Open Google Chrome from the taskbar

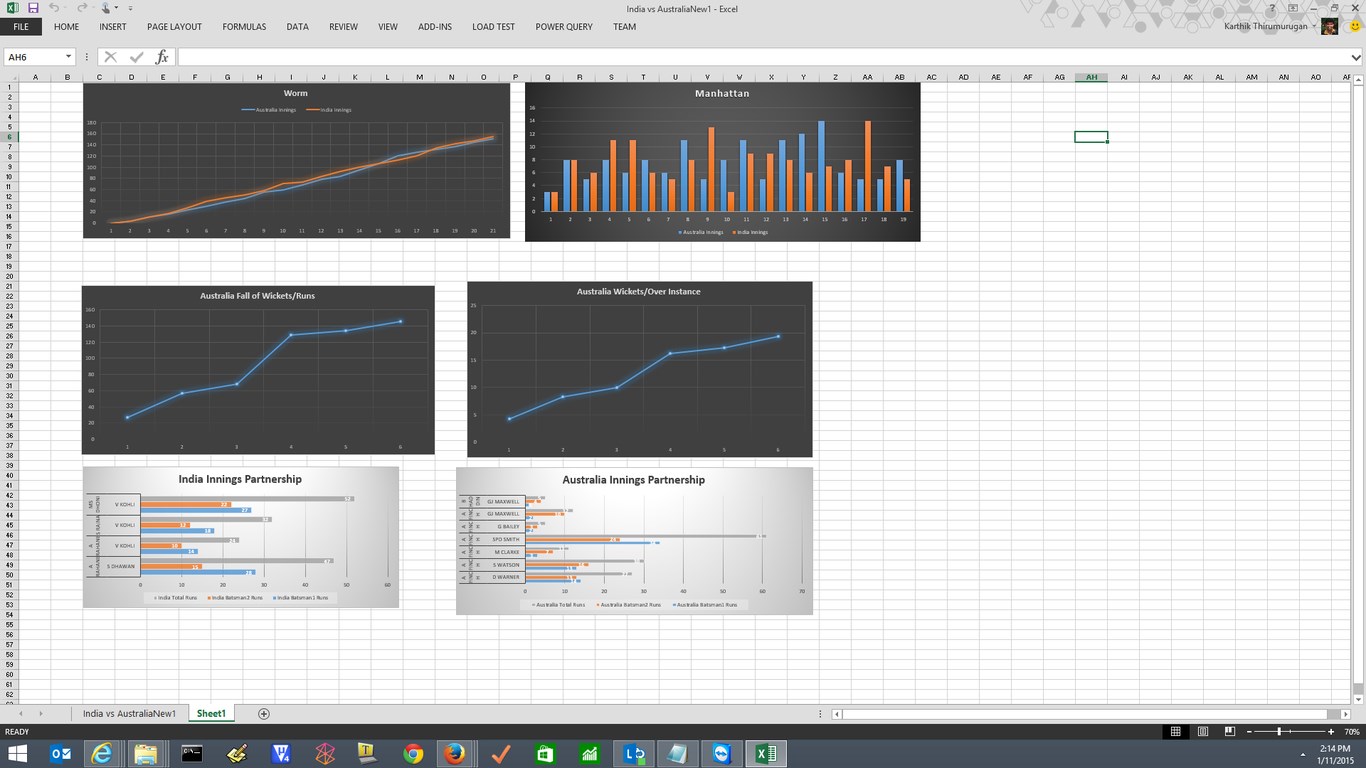click(413, 753)
